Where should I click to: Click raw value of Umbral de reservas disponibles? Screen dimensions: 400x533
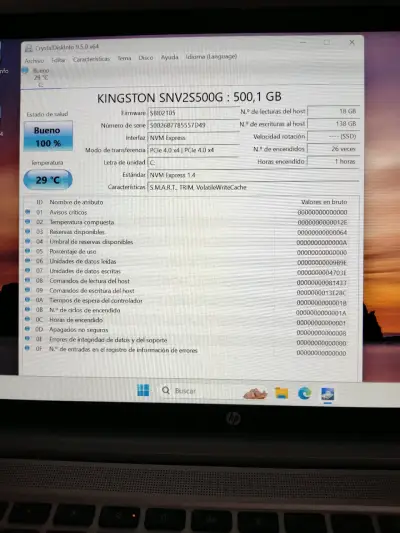[x=321, y=242]
